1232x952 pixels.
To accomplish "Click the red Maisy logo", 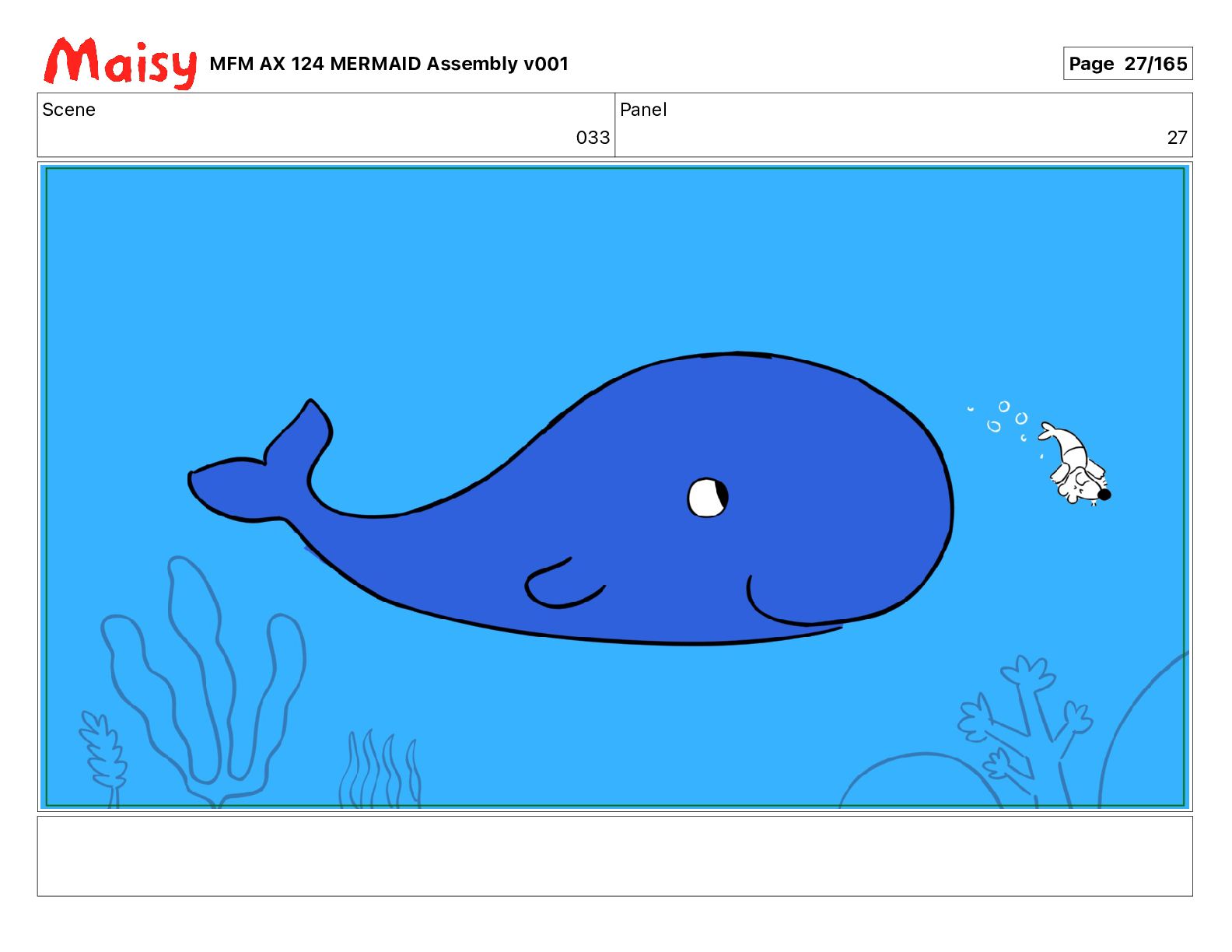I will [x=121, y=63].
